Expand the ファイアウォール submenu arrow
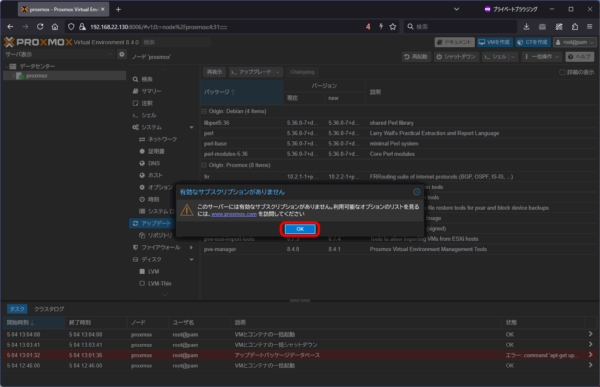The height and width of the screenshot is (387, 600). pyautogui.click(x=191, y=248)
